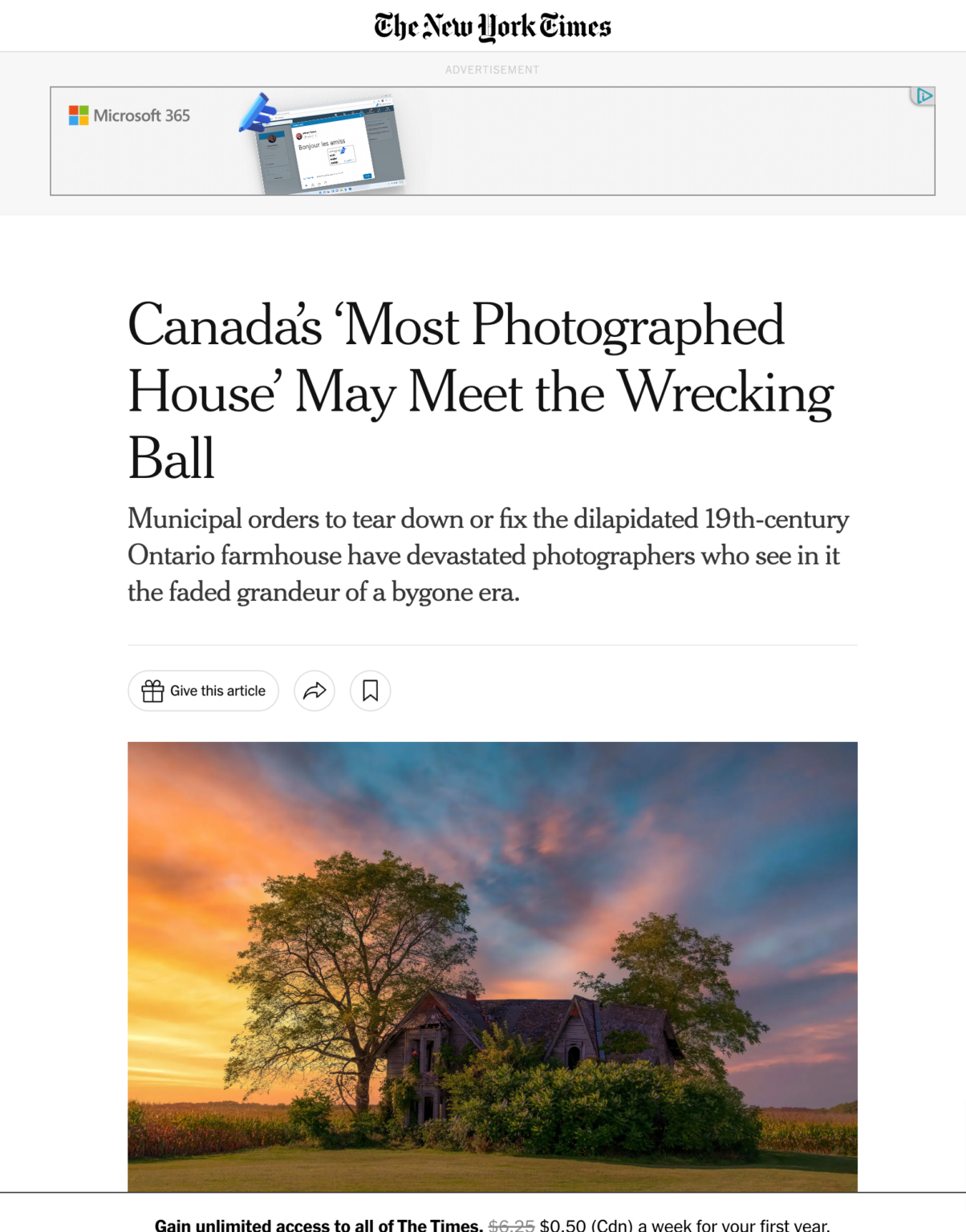Select the share arrow icon

coord(315,691)
